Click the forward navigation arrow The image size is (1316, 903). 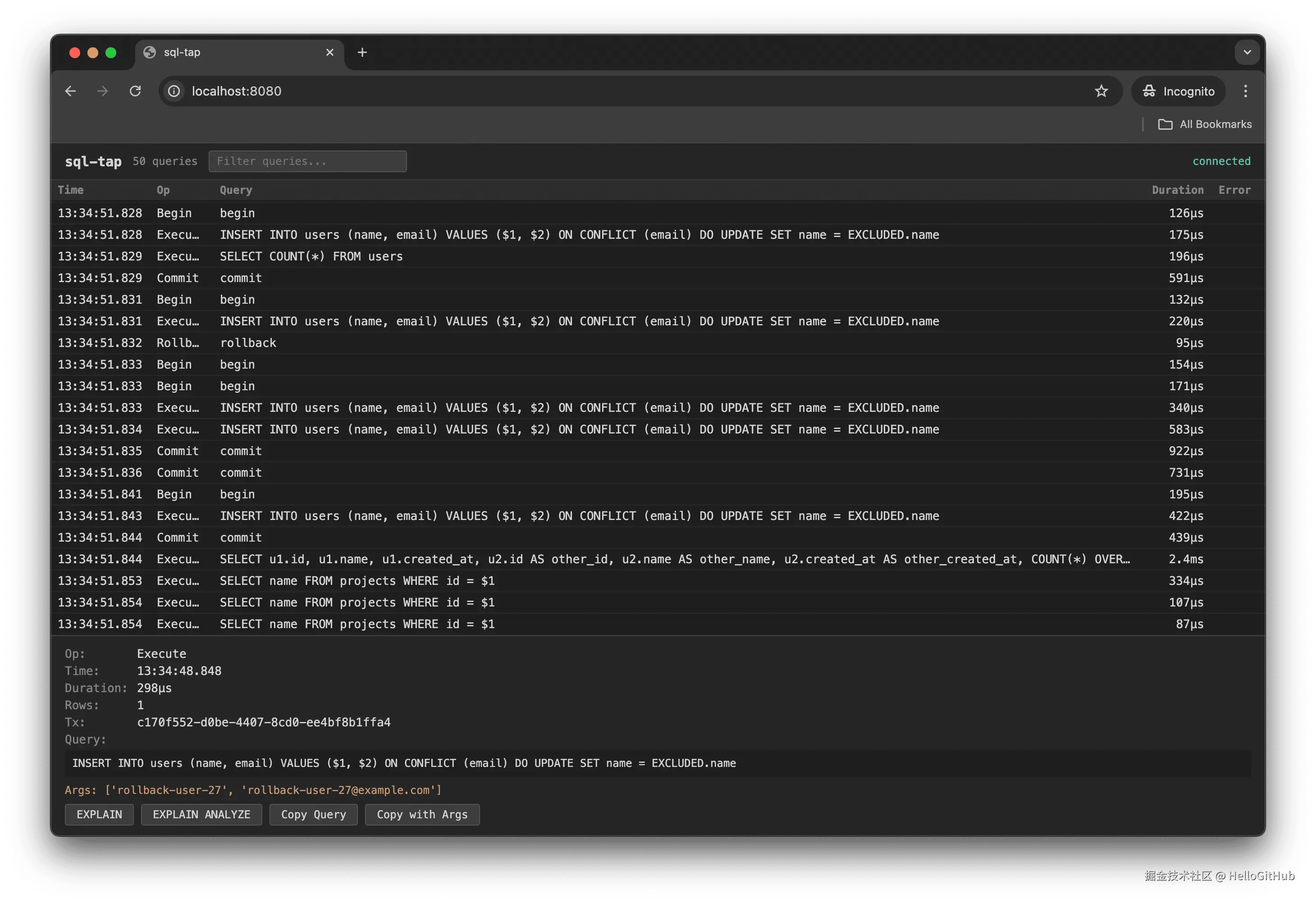(x=102, y=91)
